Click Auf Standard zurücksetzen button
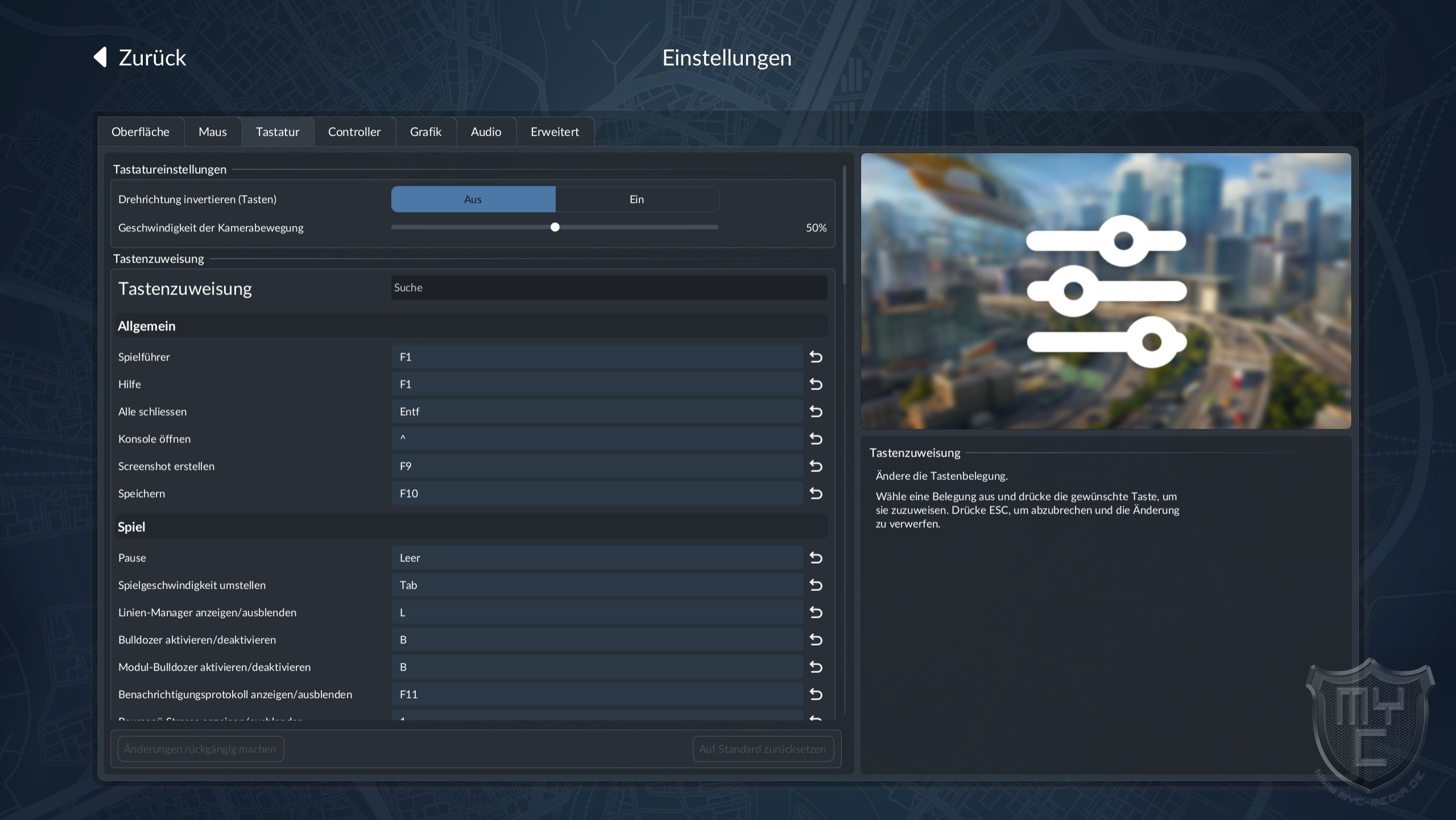 pyautogui.click(x=763, y=749)
